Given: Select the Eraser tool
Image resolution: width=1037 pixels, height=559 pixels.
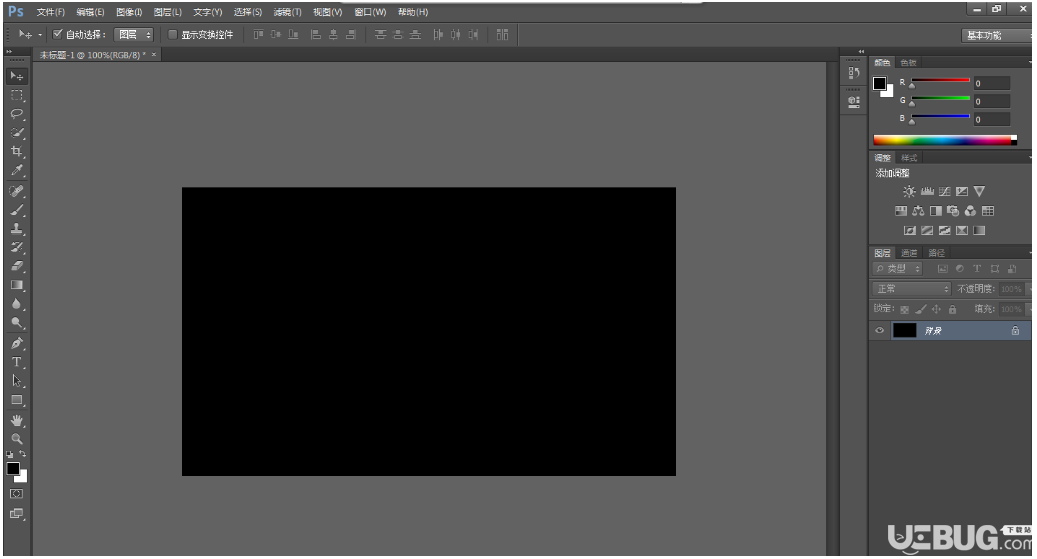Looking at the screenshot, I should pyautogui.click(x=17, y=266).
